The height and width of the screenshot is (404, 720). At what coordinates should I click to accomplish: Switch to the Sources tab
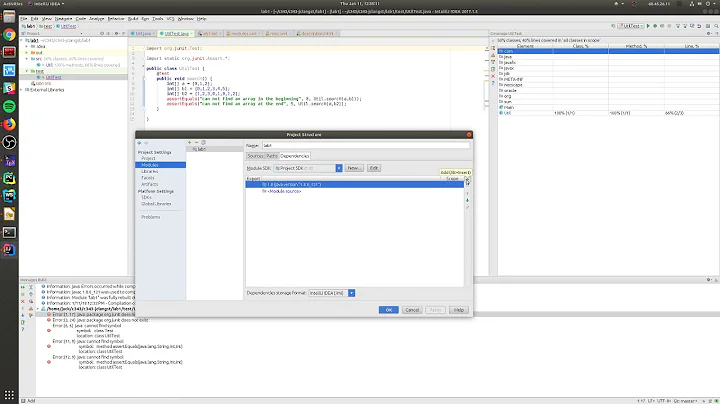255,156
